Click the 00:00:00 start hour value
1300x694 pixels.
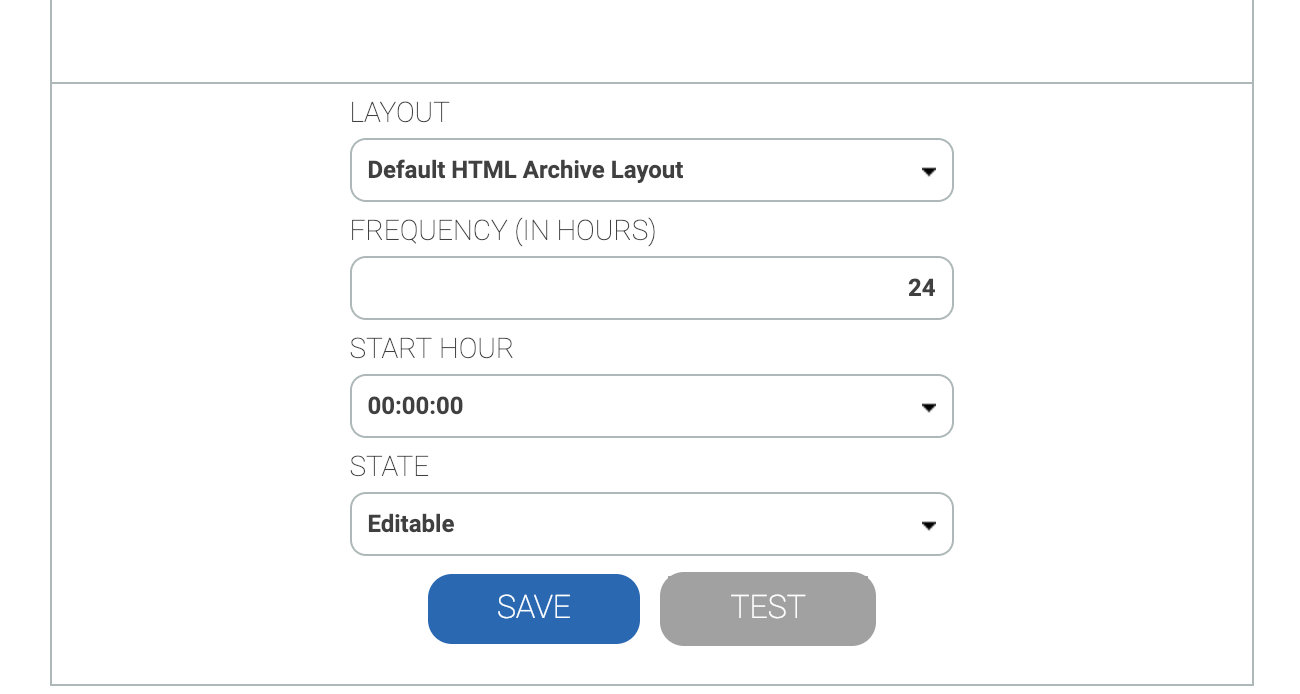click(x=415, y=406)
